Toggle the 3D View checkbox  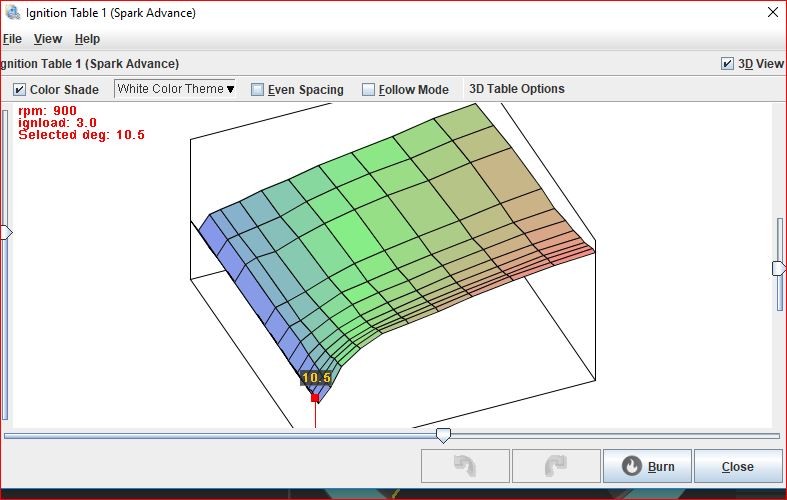coord(727,63)
